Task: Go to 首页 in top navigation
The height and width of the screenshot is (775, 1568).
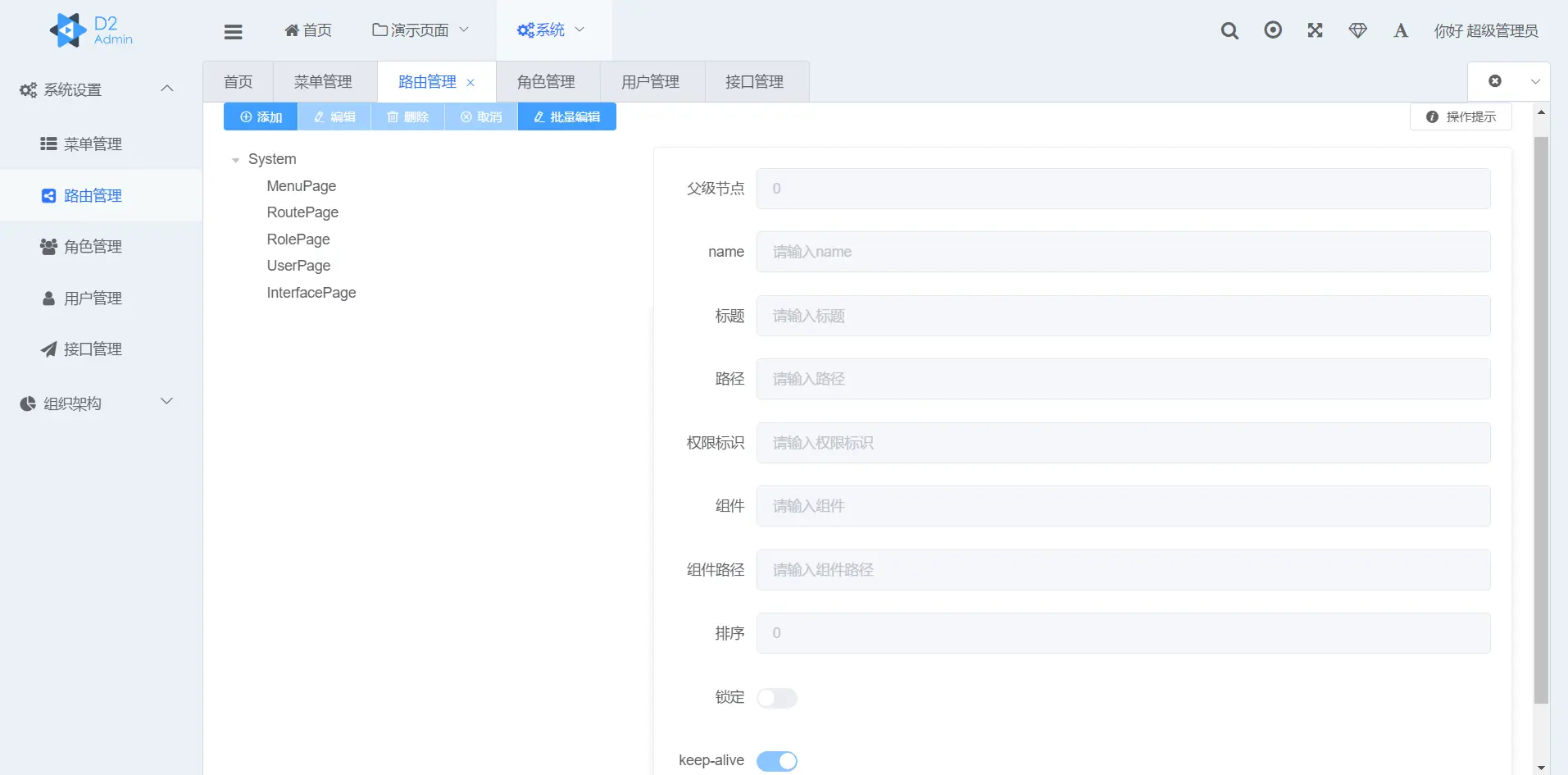Action: [308, 30]
